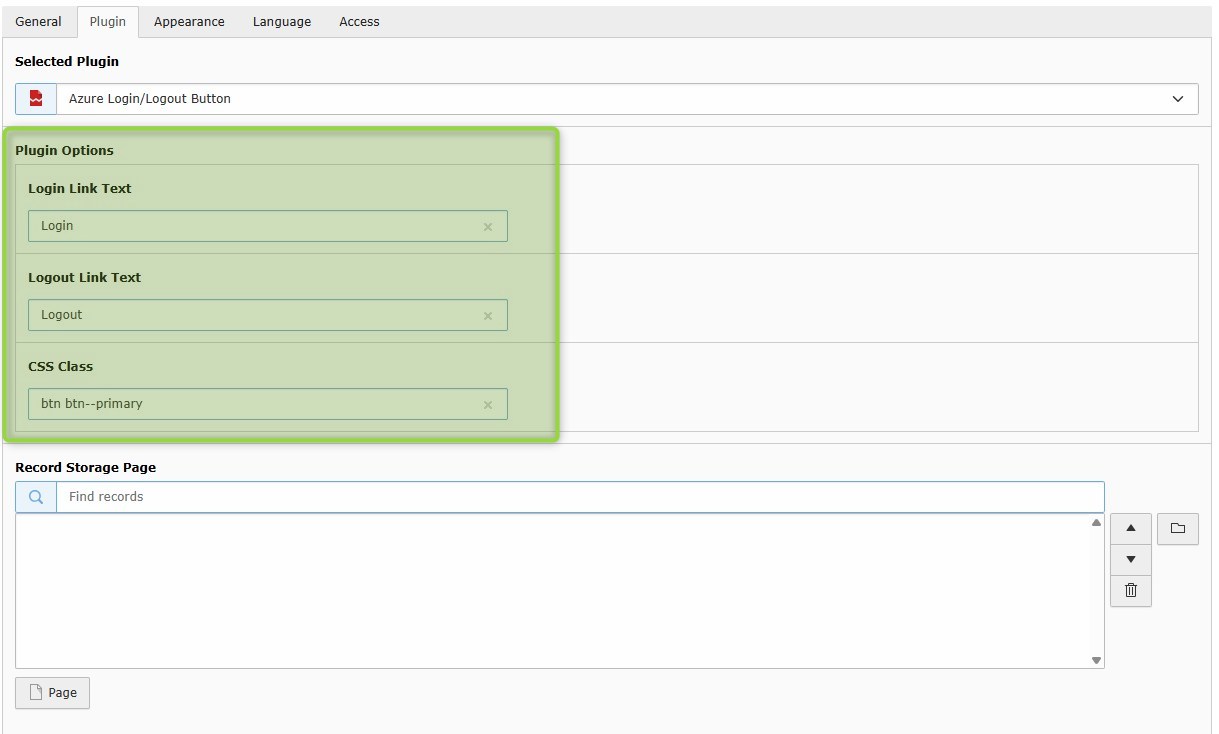Move selected record up with arrow
This screenshot has width=1219, height=734.
1131,528
